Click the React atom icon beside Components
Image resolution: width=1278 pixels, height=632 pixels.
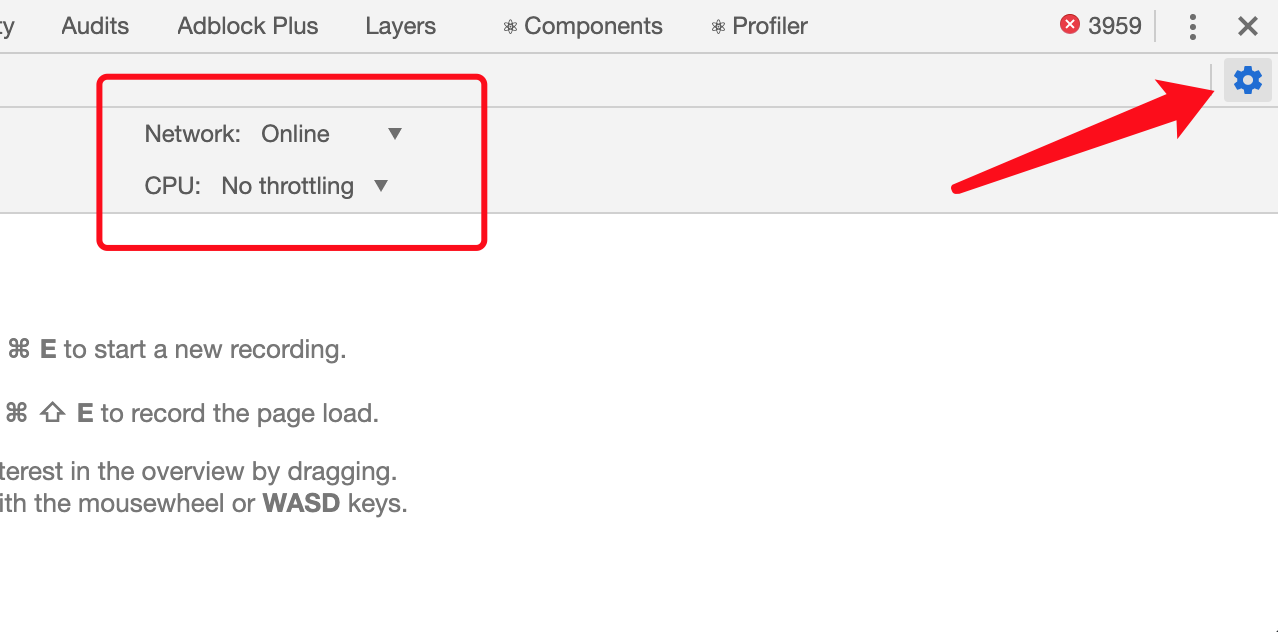click(510, 27)
